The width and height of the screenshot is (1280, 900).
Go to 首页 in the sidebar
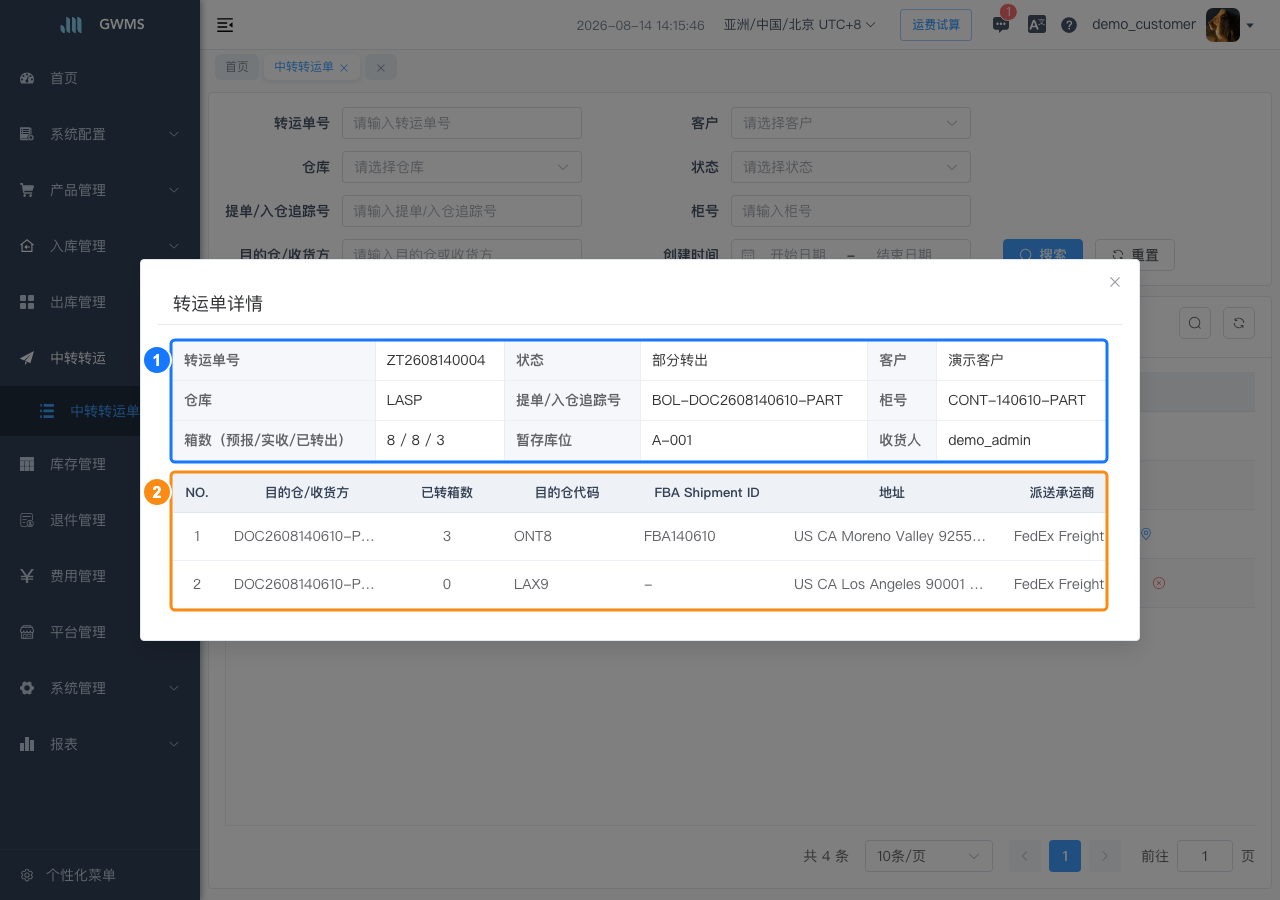100,78
